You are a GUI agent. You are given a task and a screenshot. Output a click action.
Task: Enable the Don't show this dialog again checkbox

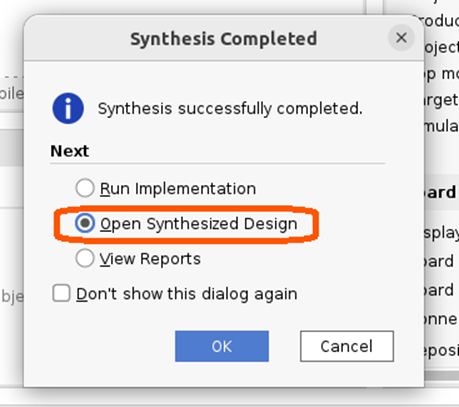[61, 293]
